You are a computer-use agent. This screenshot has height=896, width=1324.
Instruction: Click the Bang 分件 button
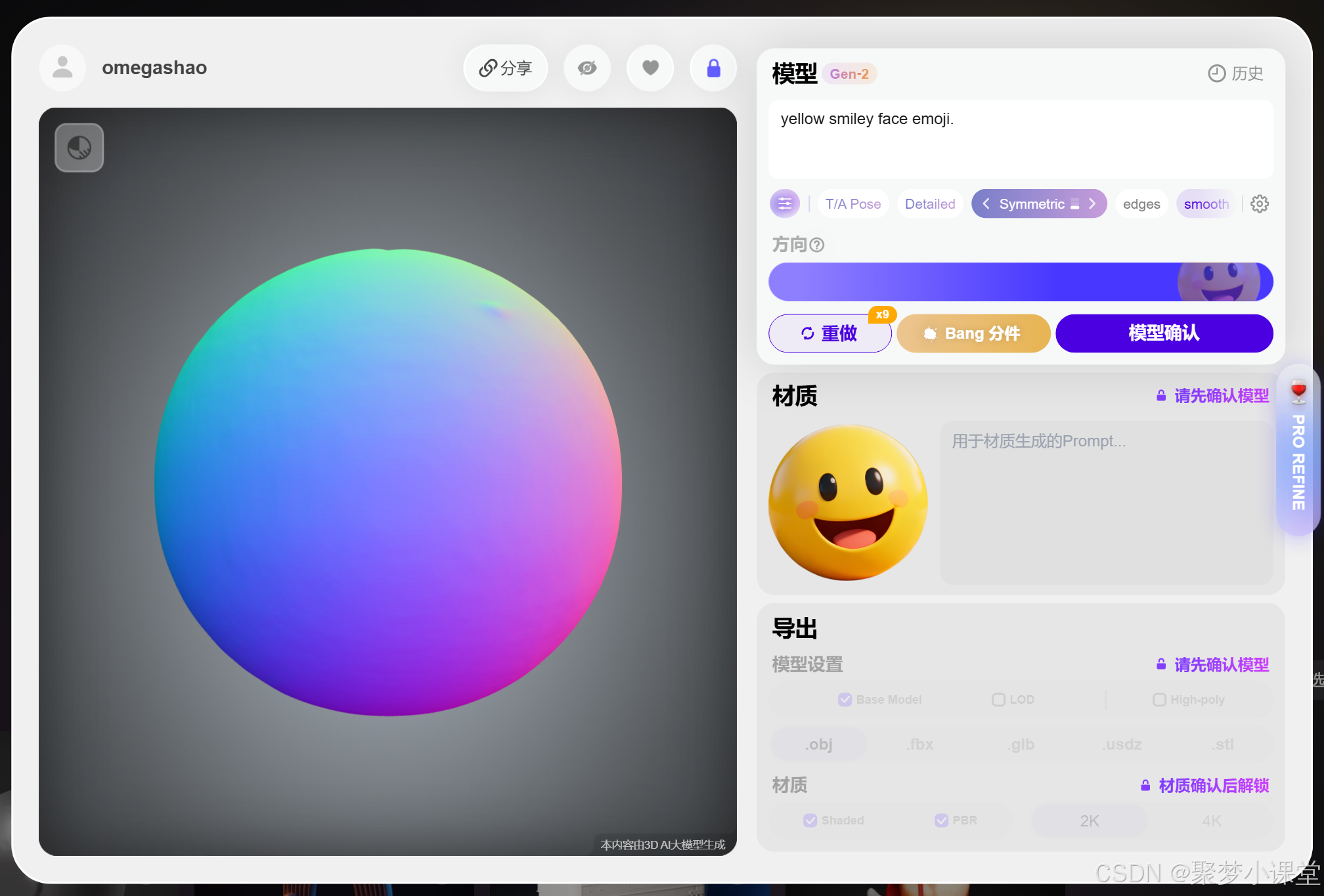click(973, 333)
